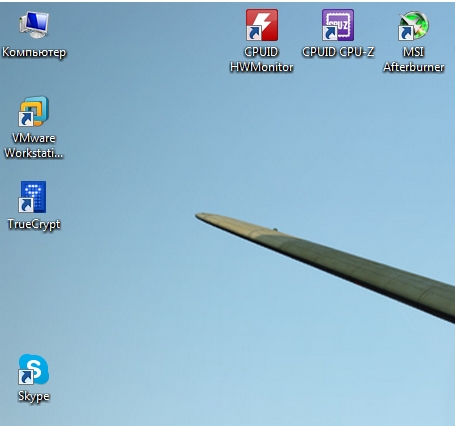Click the "Skype" text label
Screen dimensions: 455x426
[x=34, y=396]
